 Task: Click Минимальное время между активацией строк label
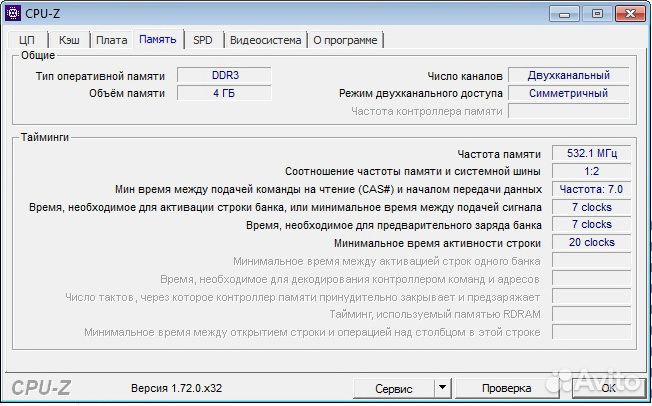[387, 261]
